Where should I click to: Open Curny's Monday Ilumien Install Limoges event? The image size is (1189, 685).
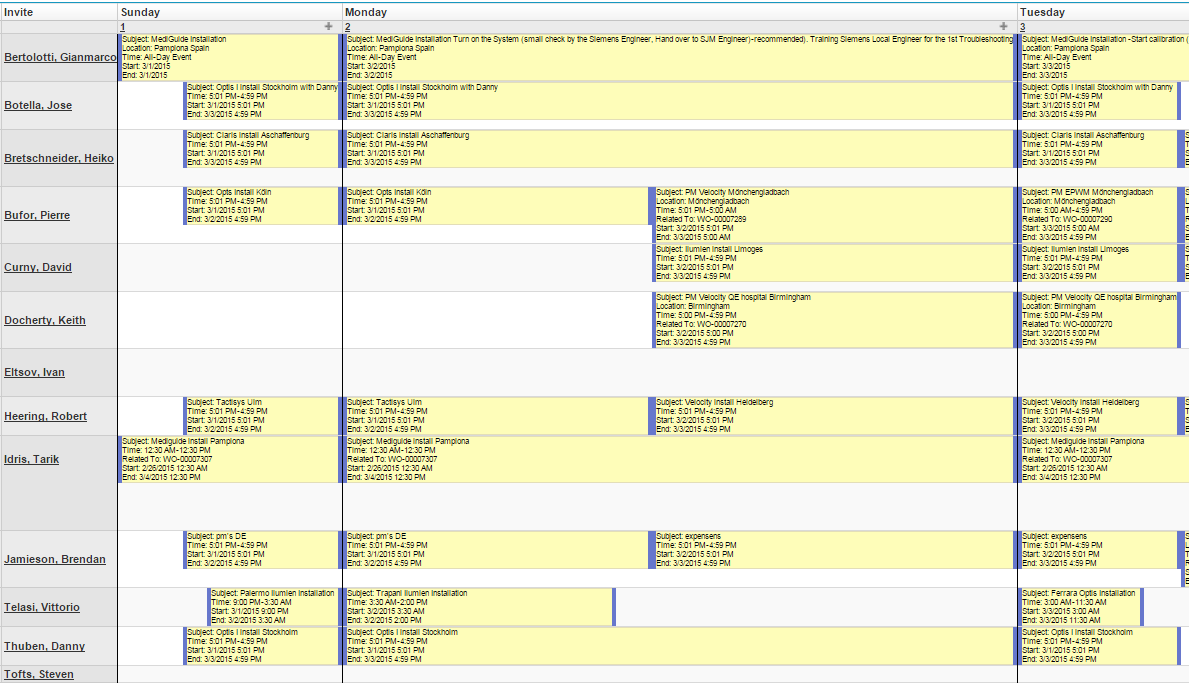pyautogui.click(x=833, y=263)
